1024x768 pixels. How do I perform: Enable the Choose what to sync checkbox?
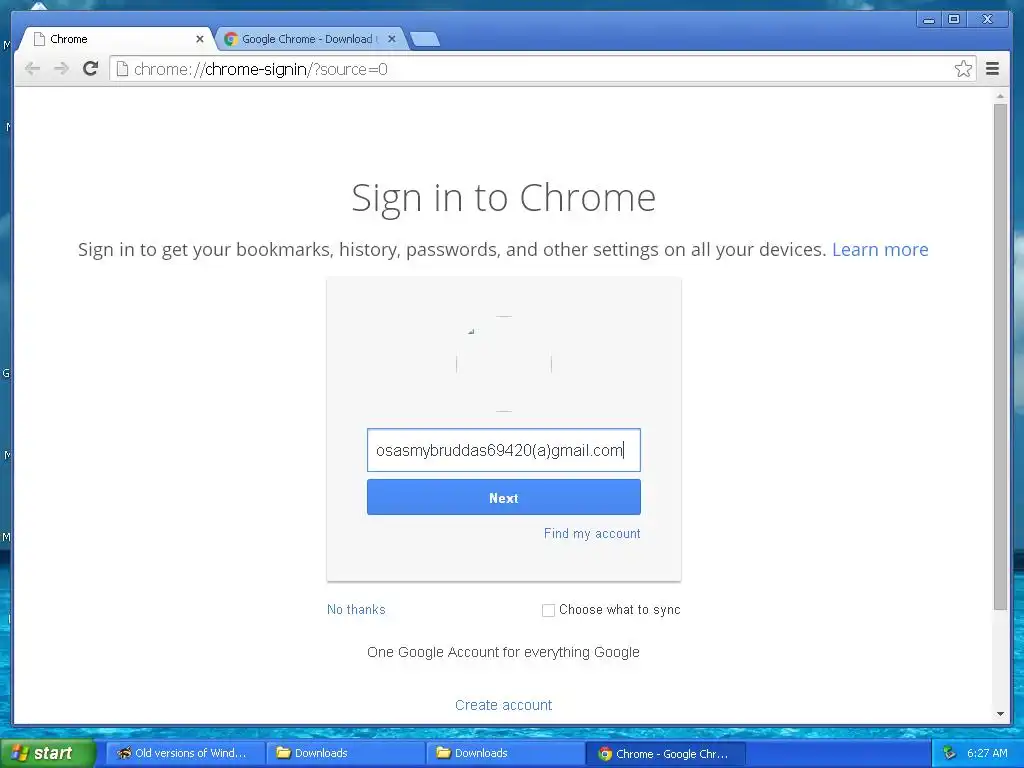(x=549, y=610)
